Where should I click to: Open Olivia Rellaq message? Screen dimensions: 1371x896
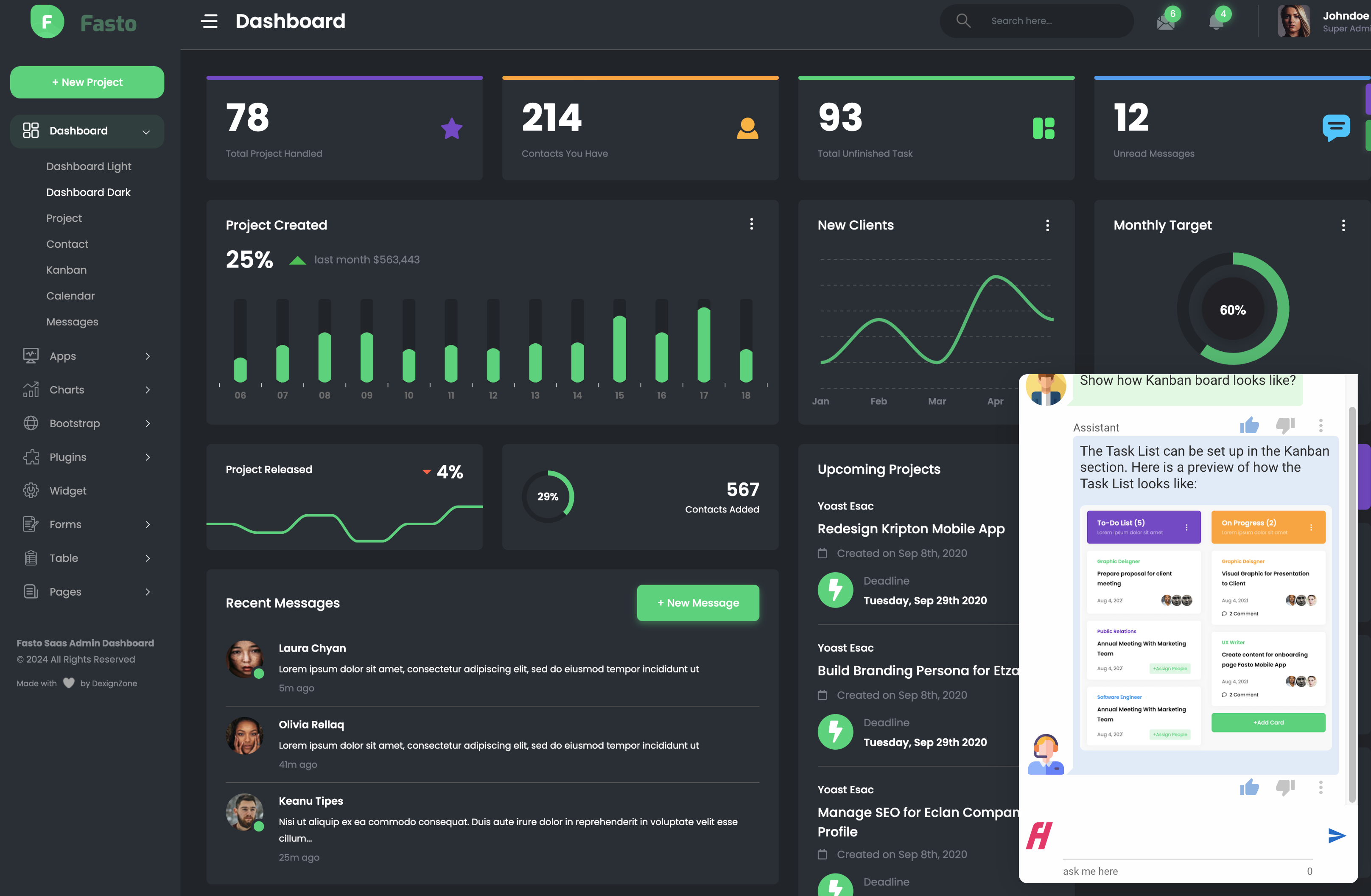point(492,744)
